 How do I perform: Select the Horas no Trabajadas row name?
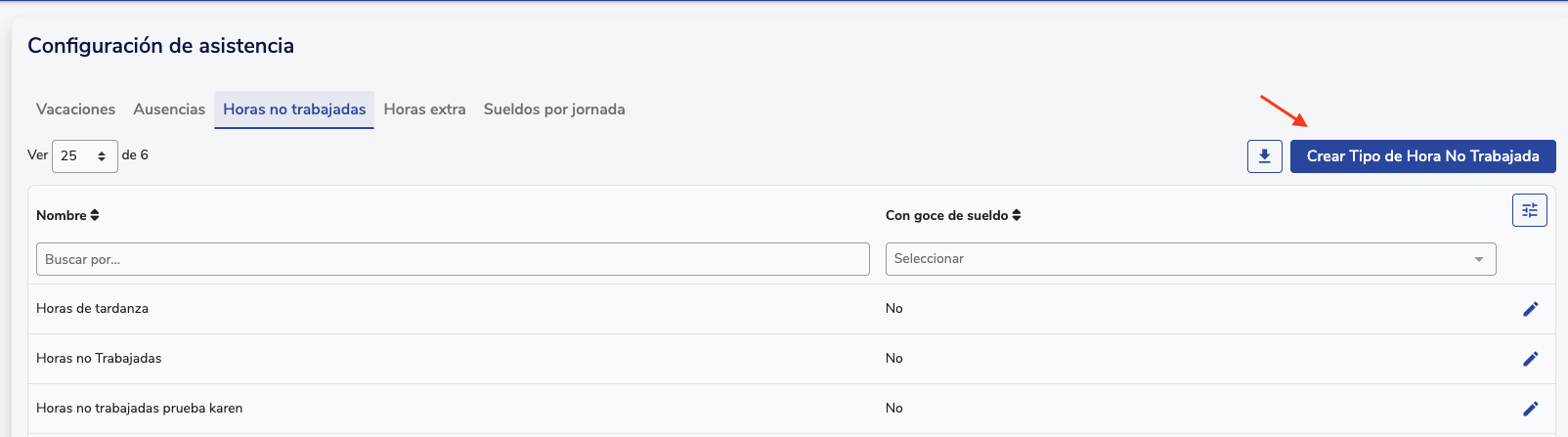[x=99, y=359]
